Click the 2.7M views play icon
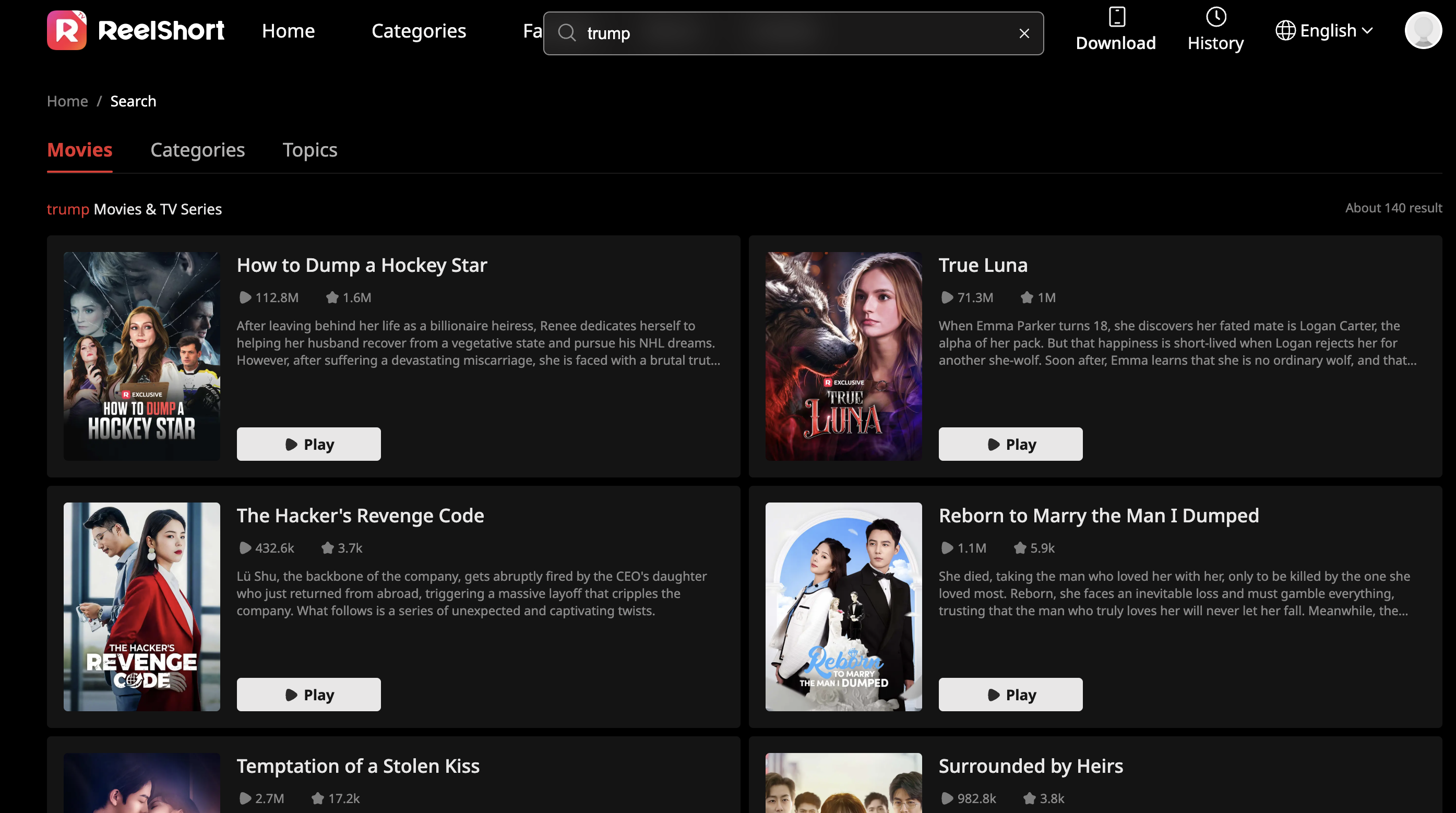 (x=245, y=798)
